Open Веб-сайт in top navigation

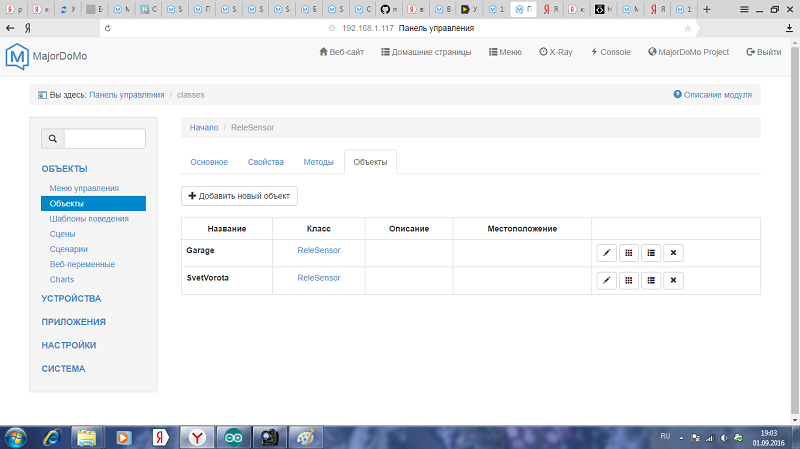[342, 52]
